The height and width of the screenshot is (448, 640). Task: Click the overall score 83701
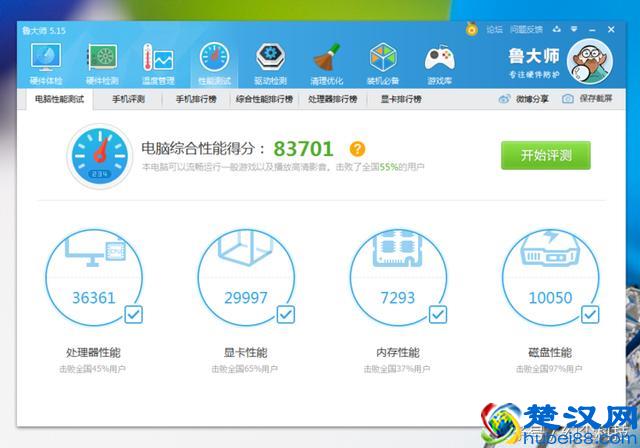(303, 149)
